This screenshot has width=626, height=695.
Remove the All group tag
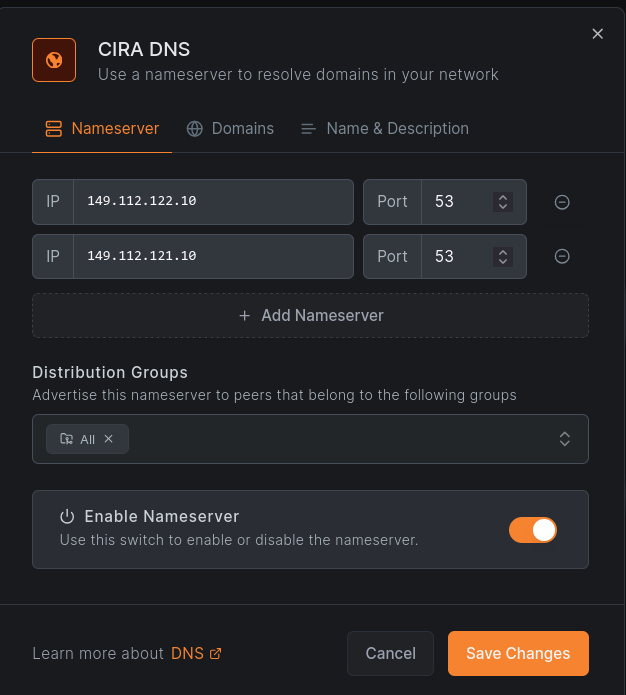(x=109, y=439)
